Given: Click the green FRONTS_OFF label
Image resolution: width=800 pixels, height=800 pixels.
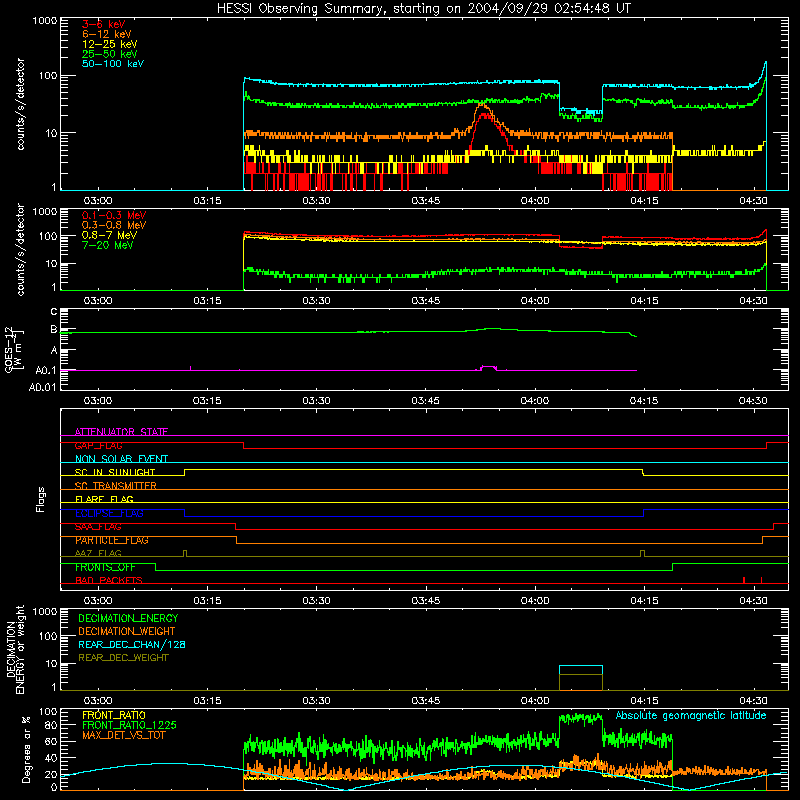Looking at the screenshot, I should click(x=105, y=567).
